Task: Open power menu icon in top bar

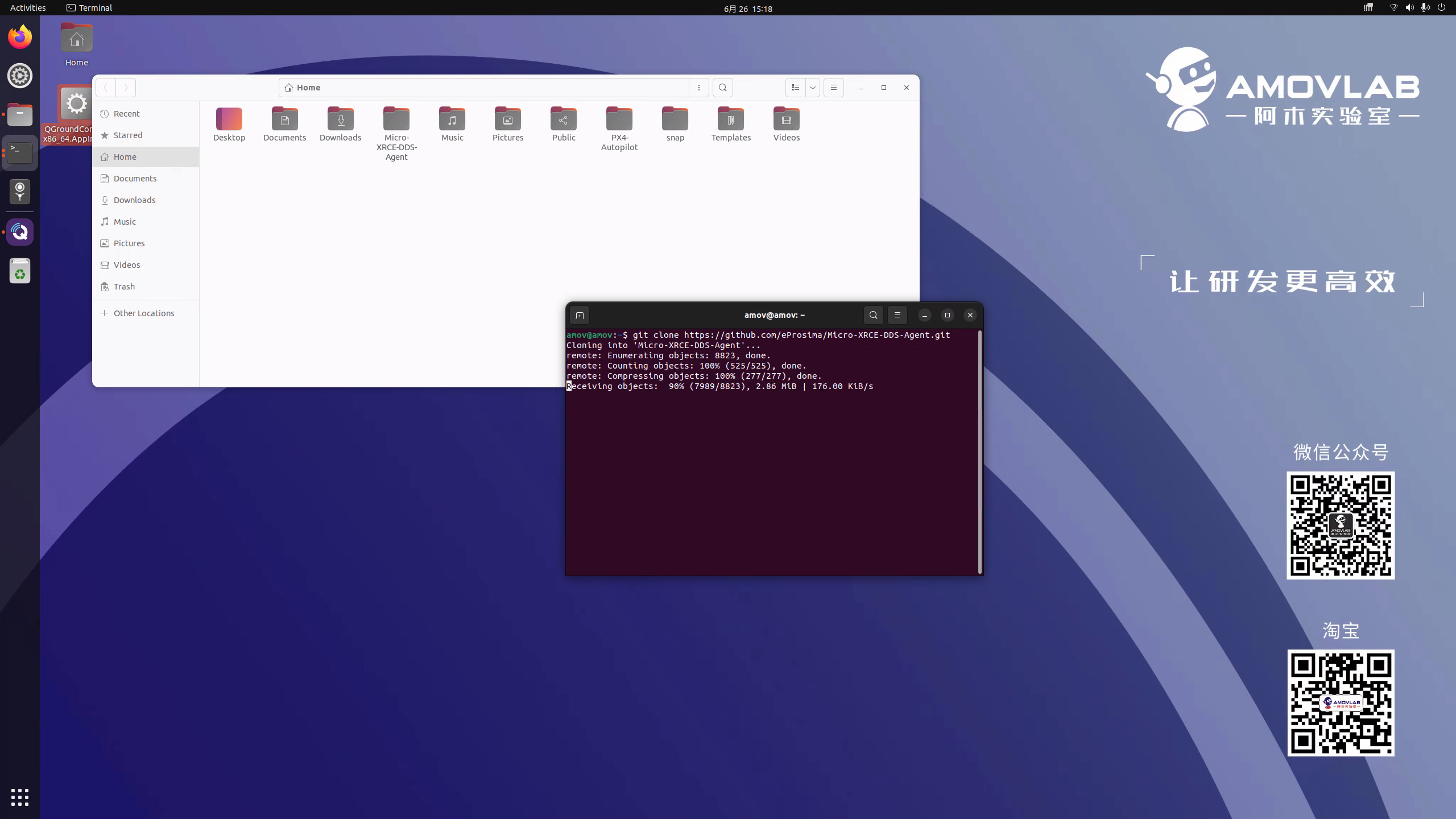Action: tap(1441, 8)
